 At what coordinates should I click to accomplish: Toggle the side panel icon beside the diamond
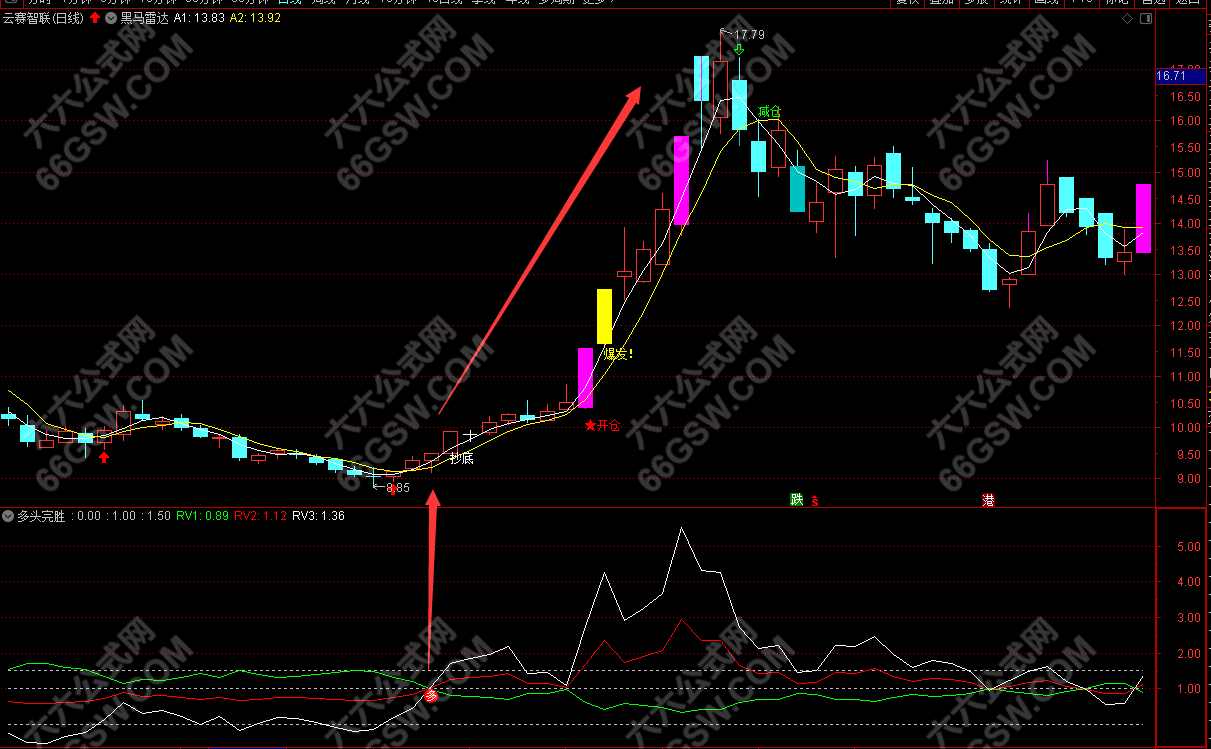(1144, 18)
